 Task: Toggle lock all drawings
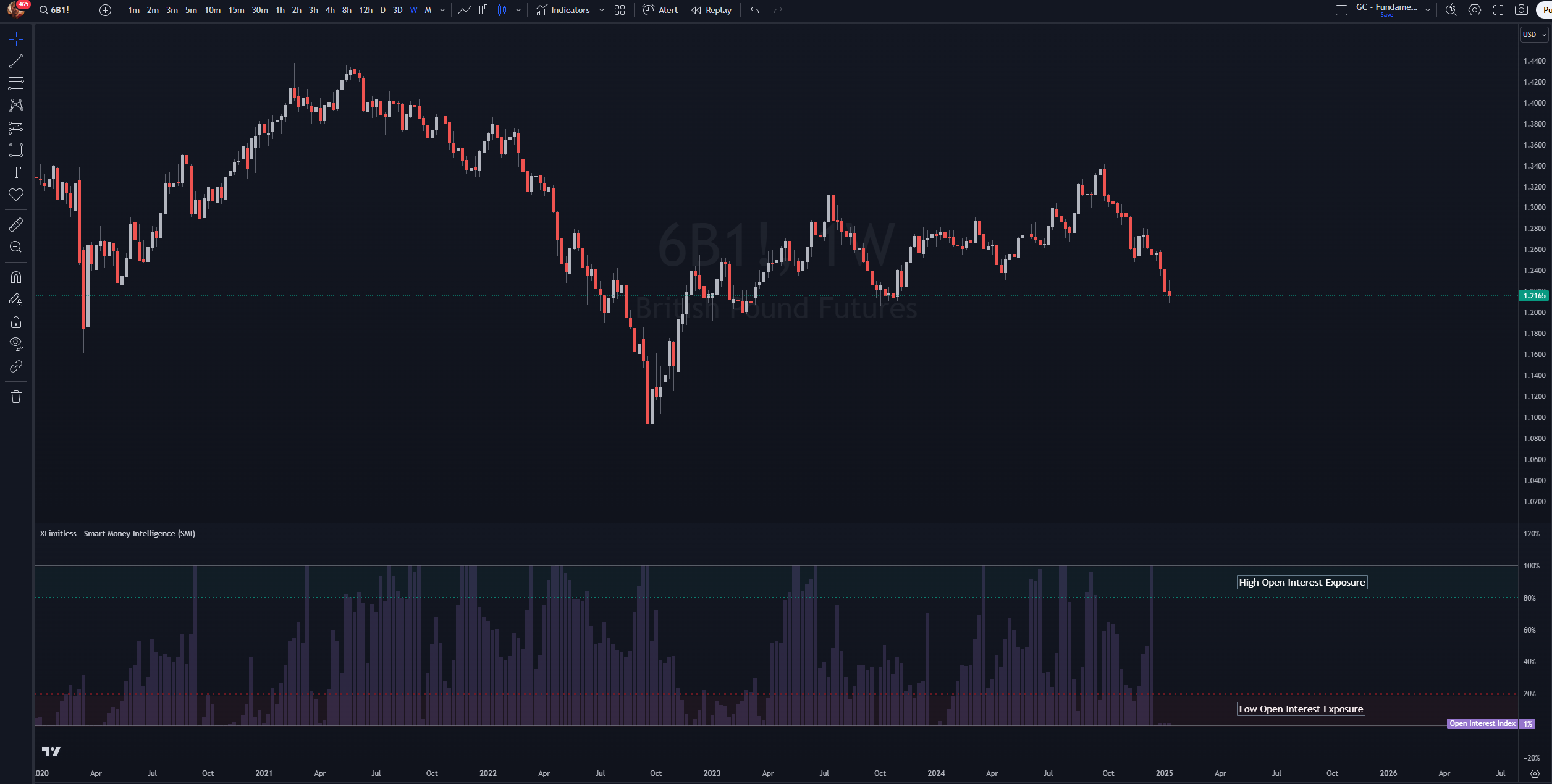pos(16,322)
